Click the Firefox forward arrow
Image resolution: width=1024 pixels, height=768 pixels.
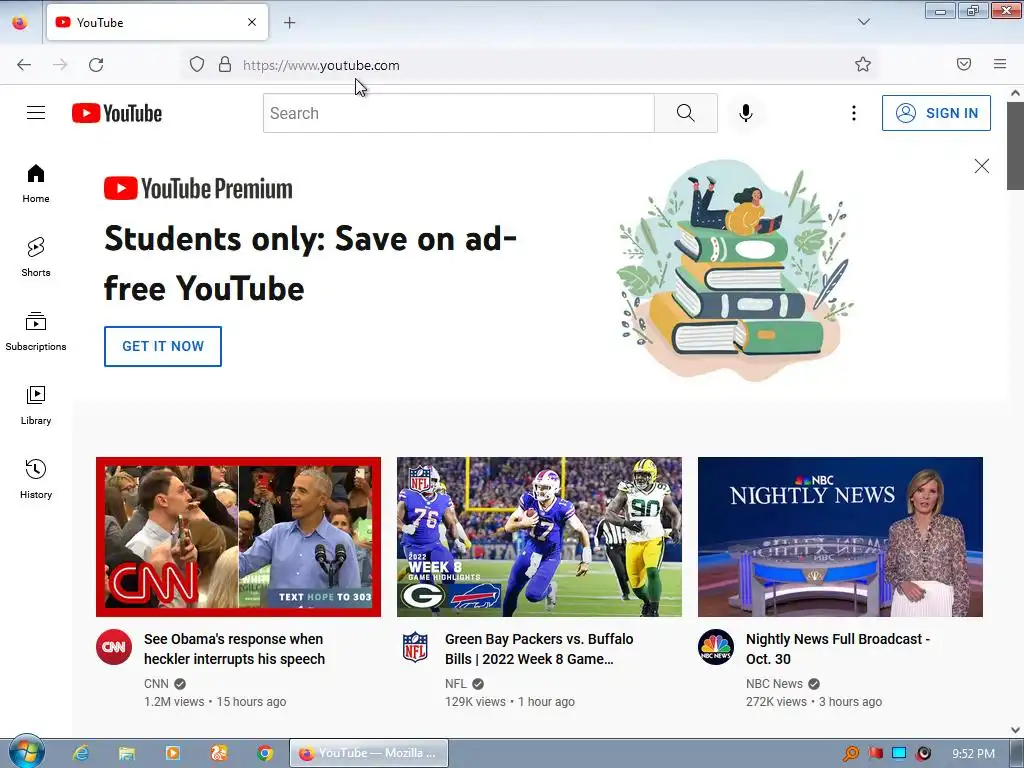coord(60,65)
